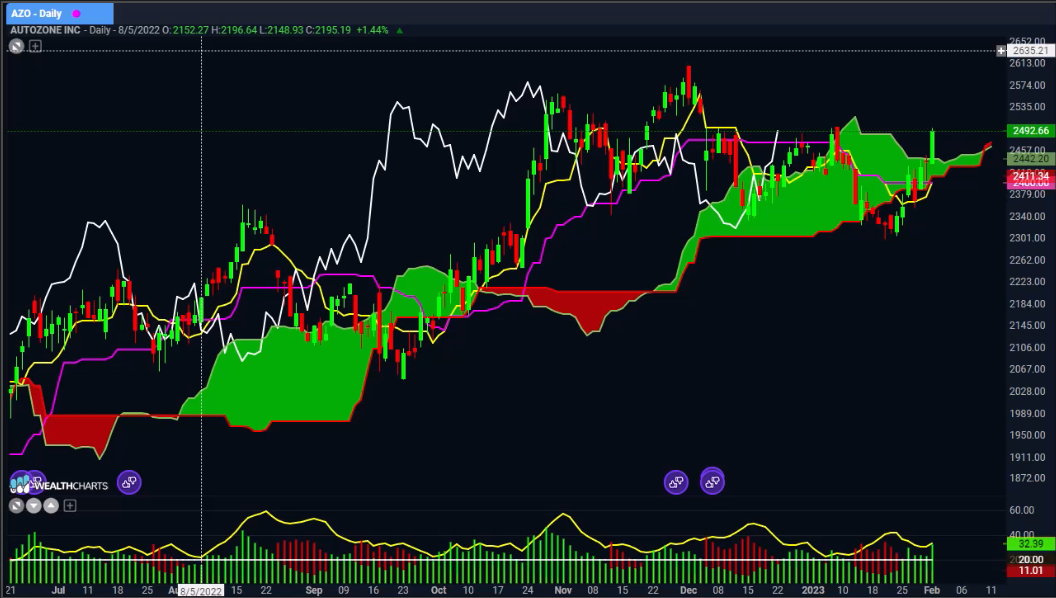
Task: Maximize the price pane with its round icon
Action: [17, 46]
